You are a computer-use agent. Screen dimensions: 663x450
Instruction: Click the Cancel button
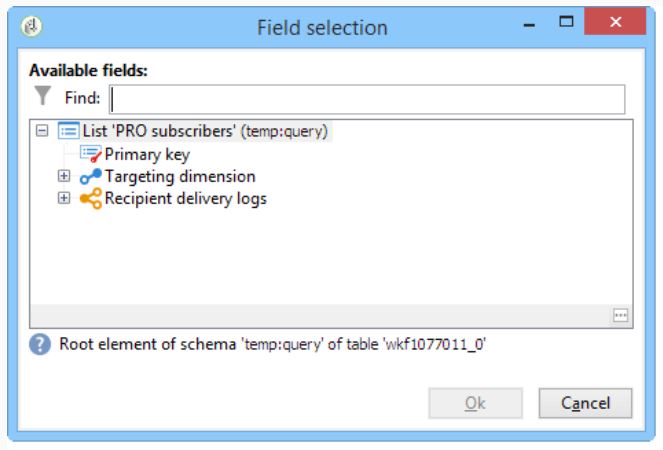(x=585, y=403)
